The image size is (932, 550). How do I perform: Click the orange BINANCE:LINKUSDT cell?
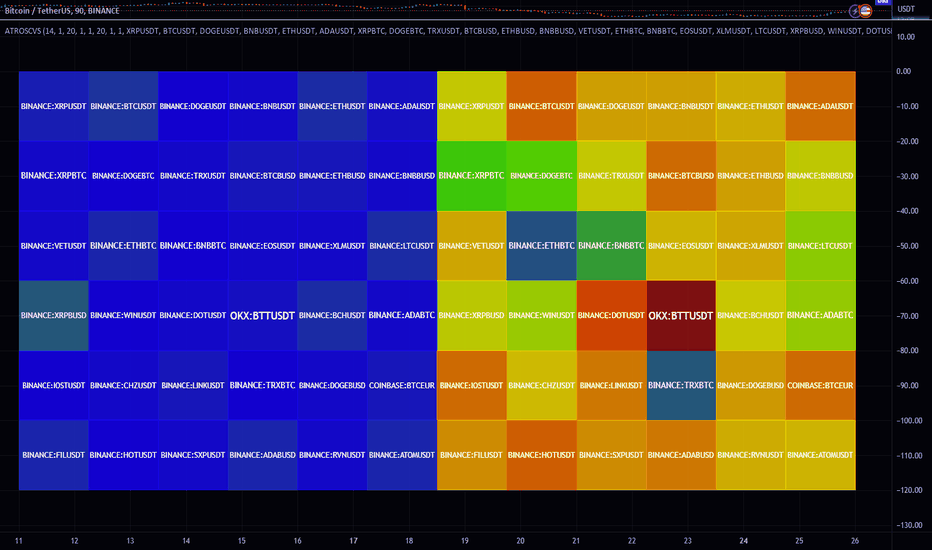pos(611,385)
